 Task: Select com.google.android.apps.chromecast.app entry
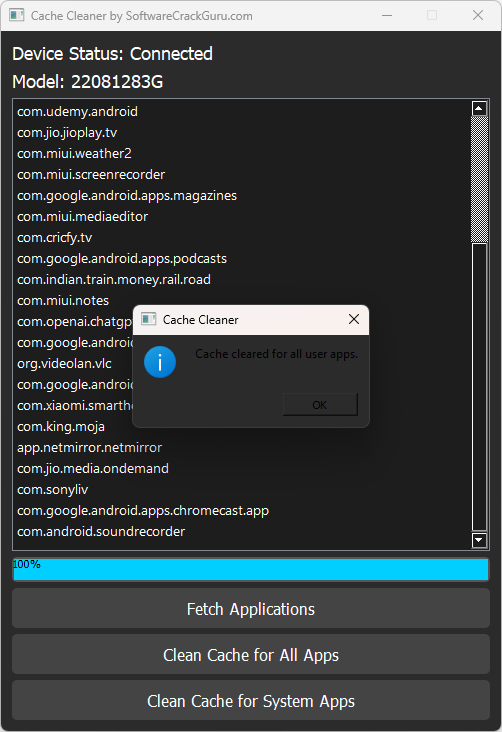tap(143, 511)
